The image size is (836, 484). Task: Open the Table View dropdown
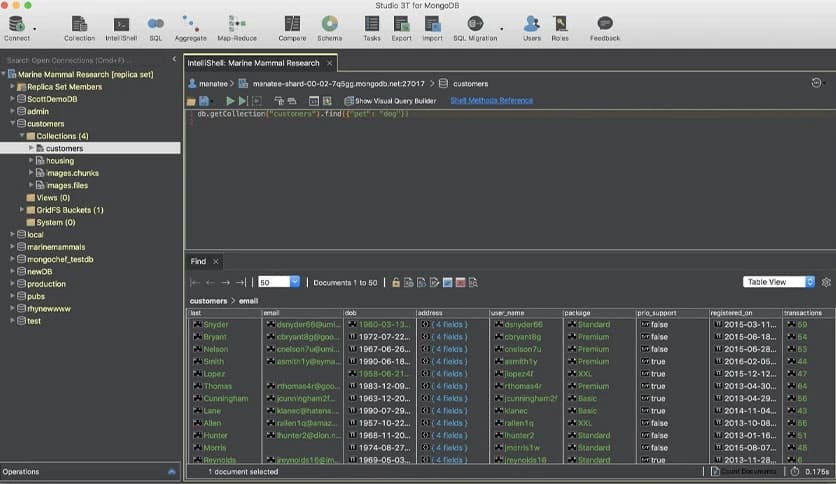[780, 283]
